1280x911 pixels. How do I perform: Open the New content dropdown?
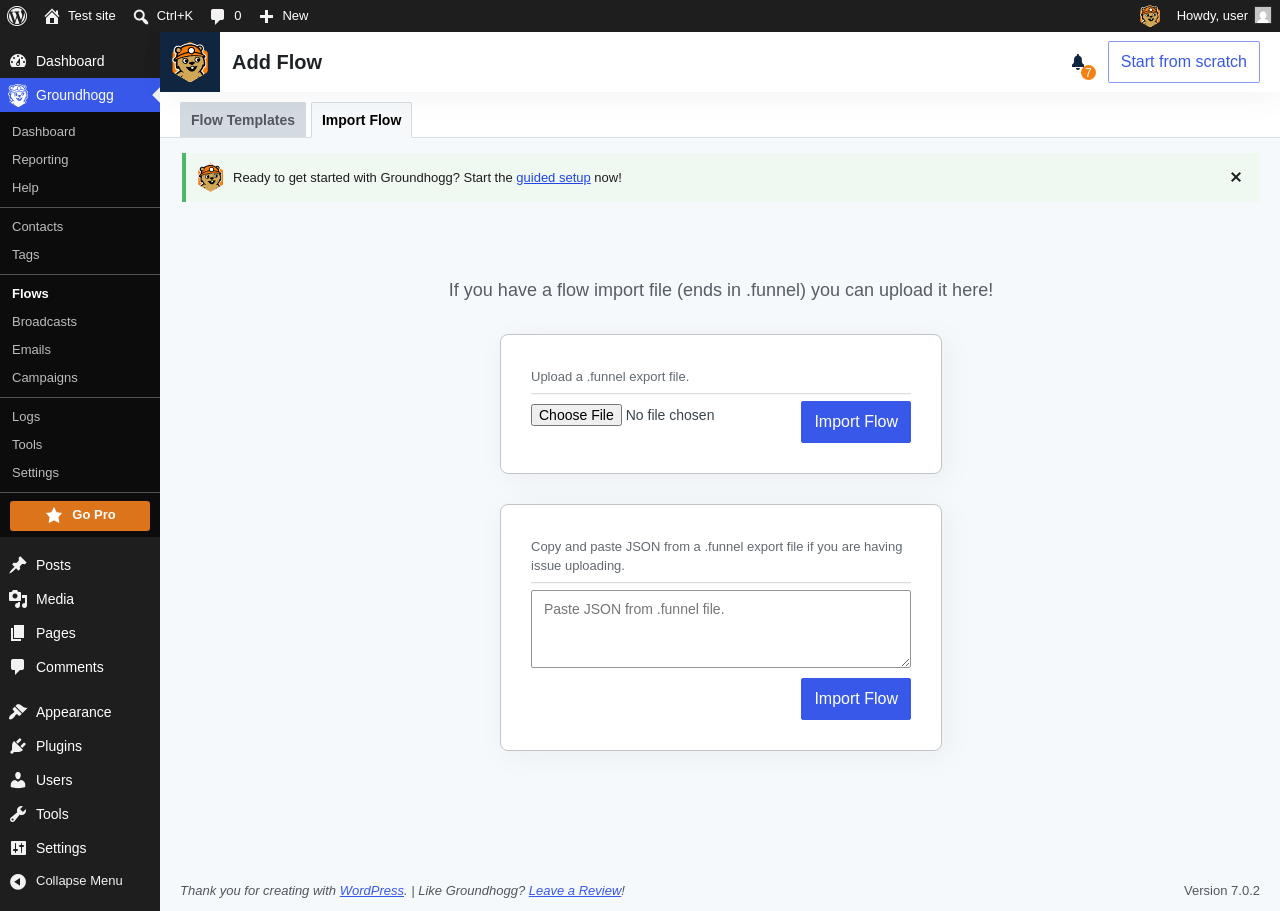(283, 16)
